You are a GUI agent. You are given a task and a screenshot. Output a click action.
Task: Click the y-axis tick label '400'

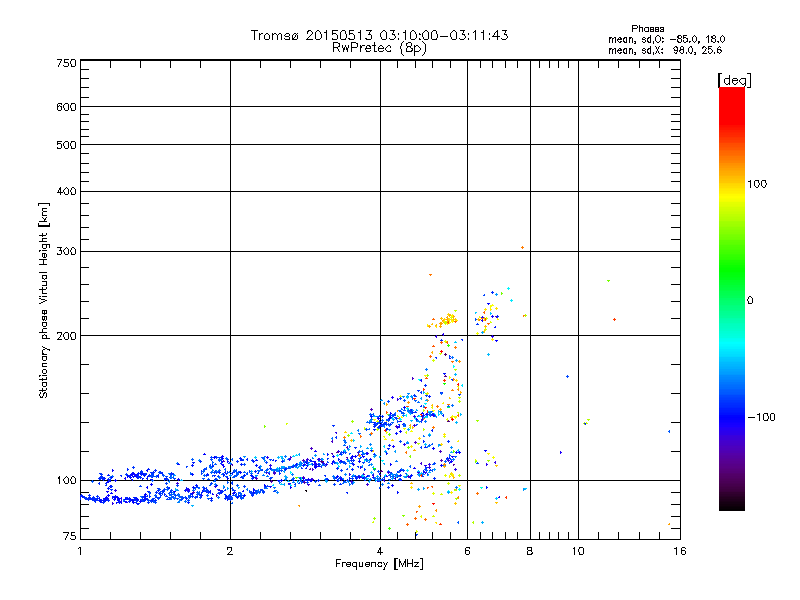[x=67, y=191]
